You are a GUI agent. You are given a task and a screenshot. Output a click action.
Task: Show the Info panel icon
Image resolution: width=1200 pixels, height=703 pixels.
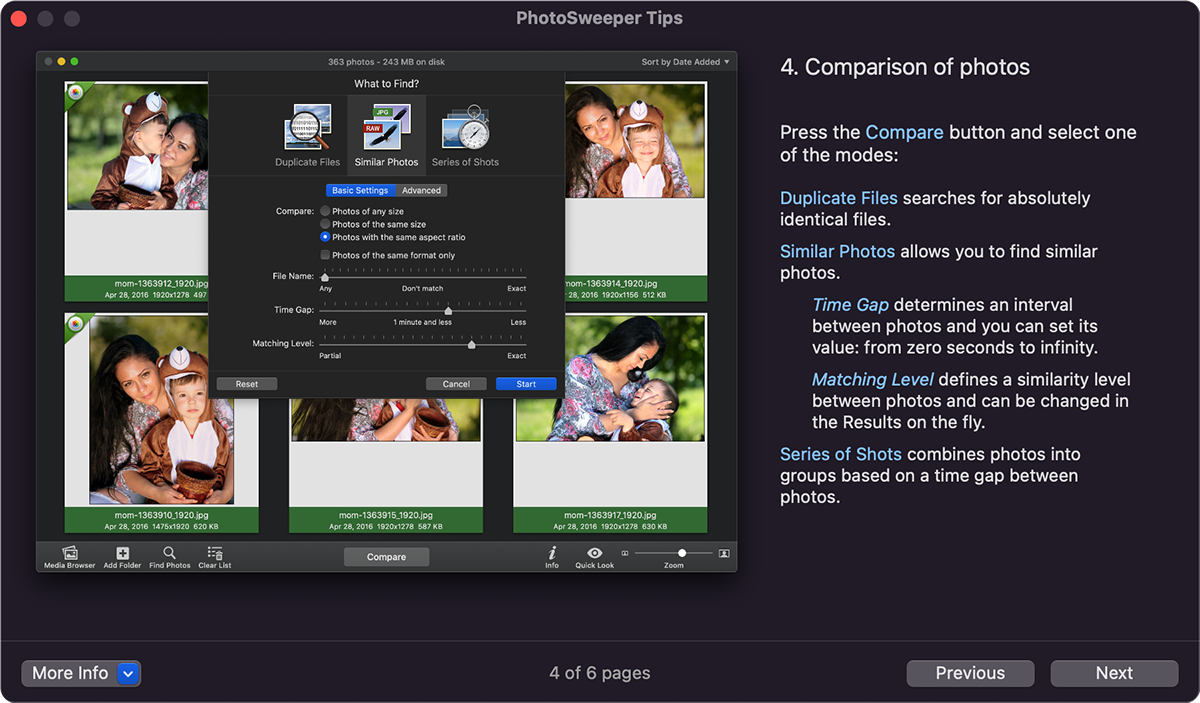pos(552,553)
